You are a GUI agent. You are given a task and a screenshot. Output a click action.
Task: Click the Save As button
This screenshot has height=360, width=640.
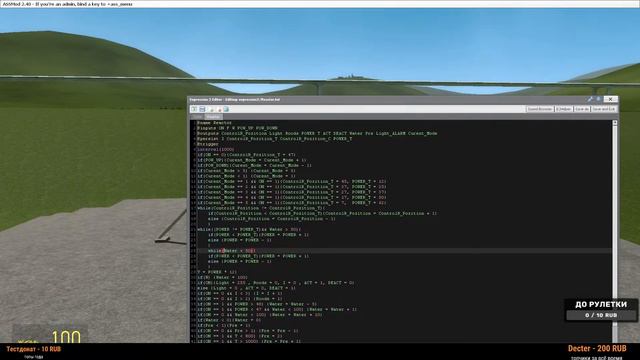click(582, 109)
